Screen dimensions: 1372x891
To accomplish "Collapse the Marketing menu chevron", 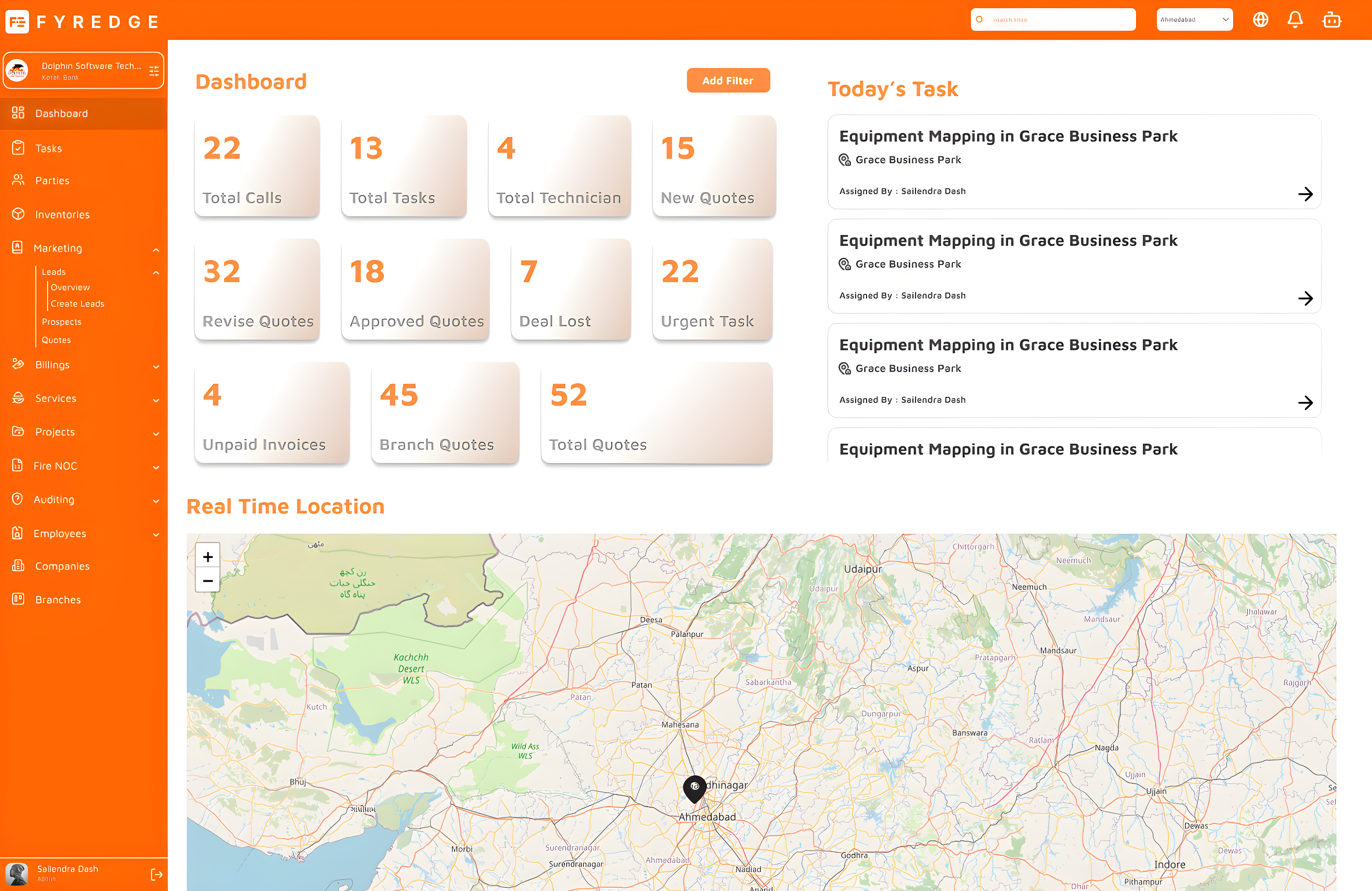I will [156, 250].
